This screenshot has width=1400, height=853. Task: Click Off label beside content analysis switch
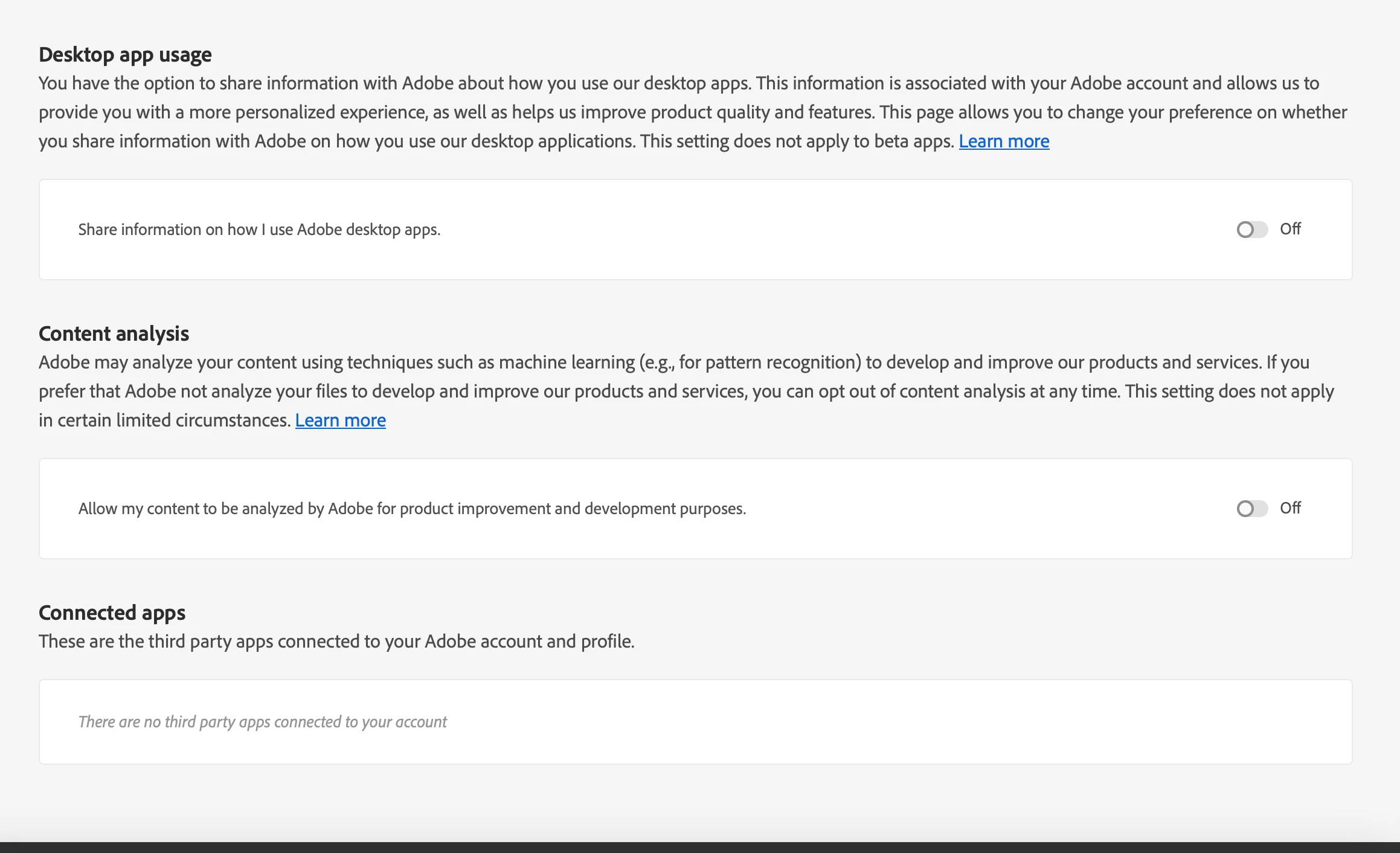[x=1290, y=508]
